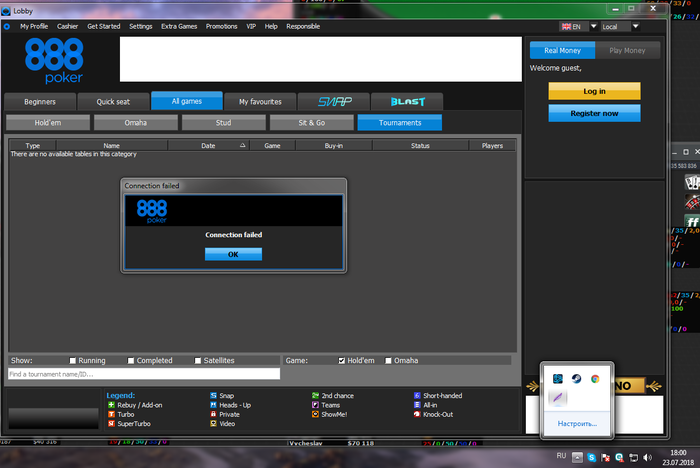Switch to Real Money mode
The height and width of the screenshot is (468, 700).
(562, 50)
